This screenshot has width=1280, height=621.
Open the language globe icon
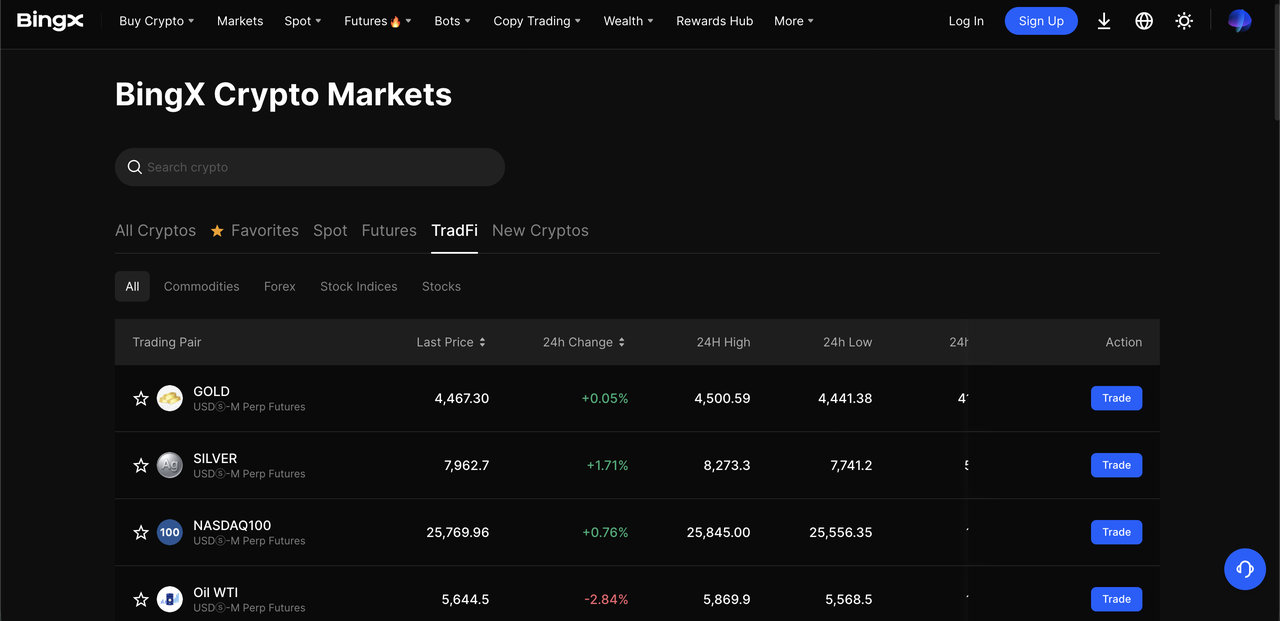coord(1144,21)
